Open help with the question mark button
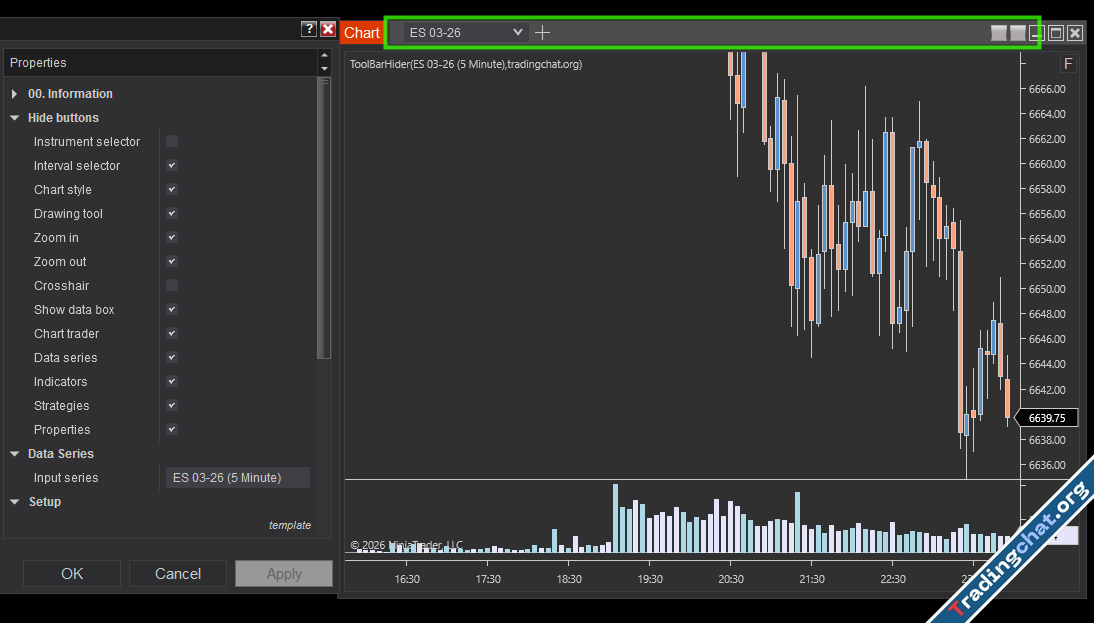Screen dimensions: 1094x623 point(309,30)
